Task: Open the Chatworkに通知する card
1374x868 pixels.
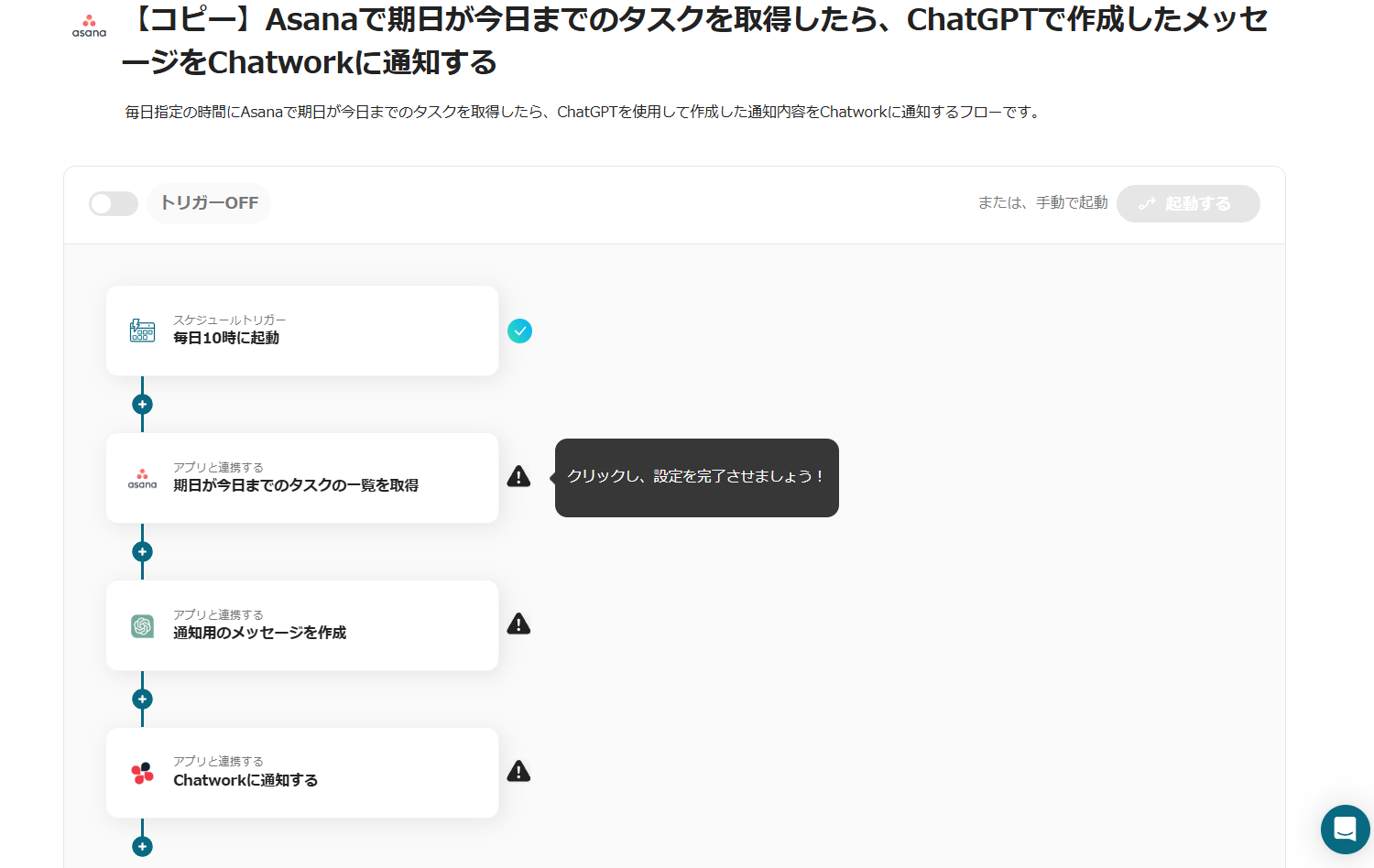Action: pyautogui.click(x=302, y=773)
